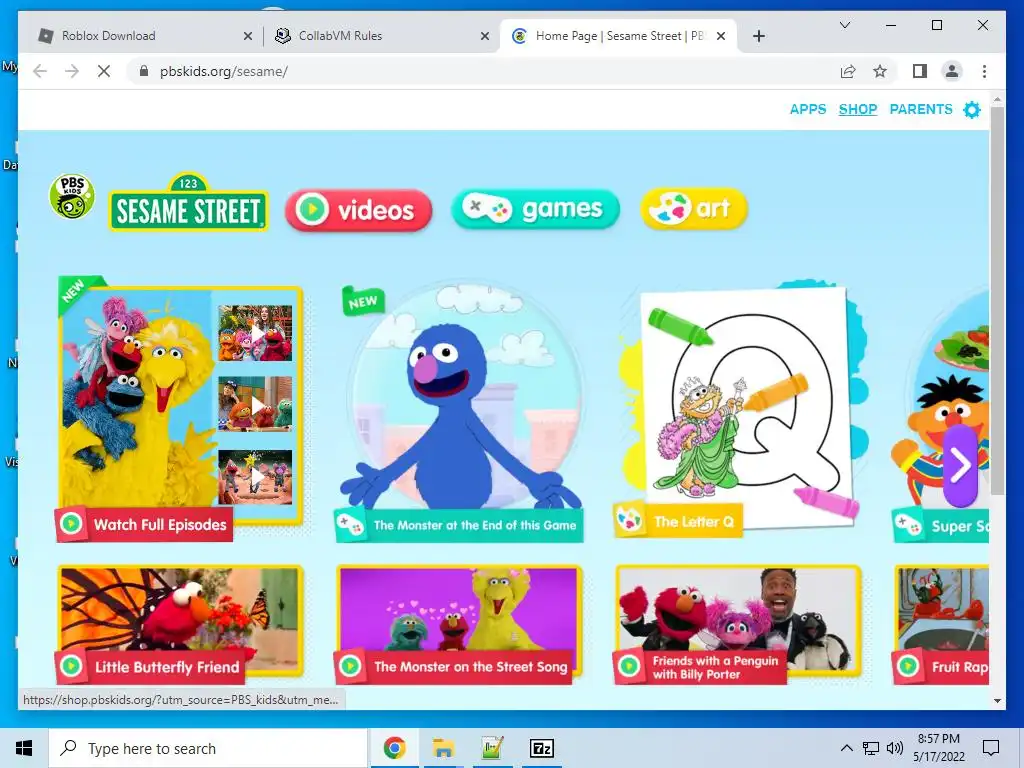
Task: Select the Sesame Street Home Page tab
Action: coord(617,36)
